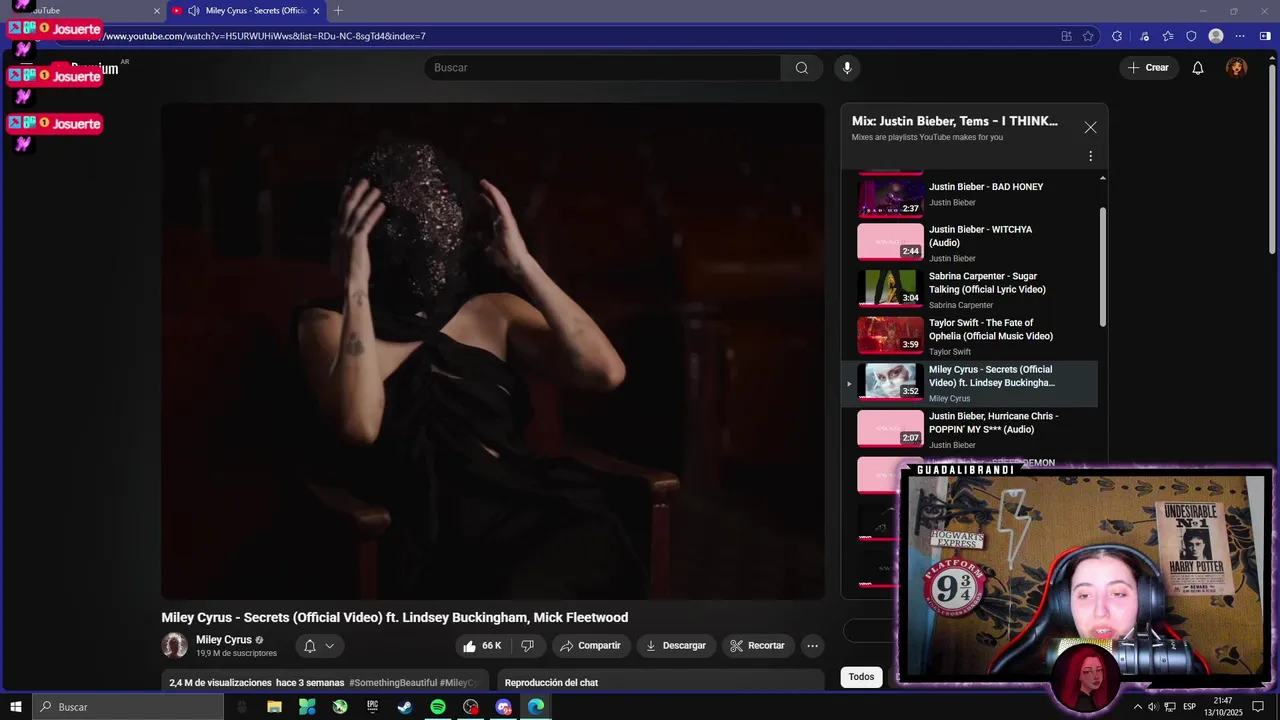Open browser profile icon in toolbar

pos(1216,36)
